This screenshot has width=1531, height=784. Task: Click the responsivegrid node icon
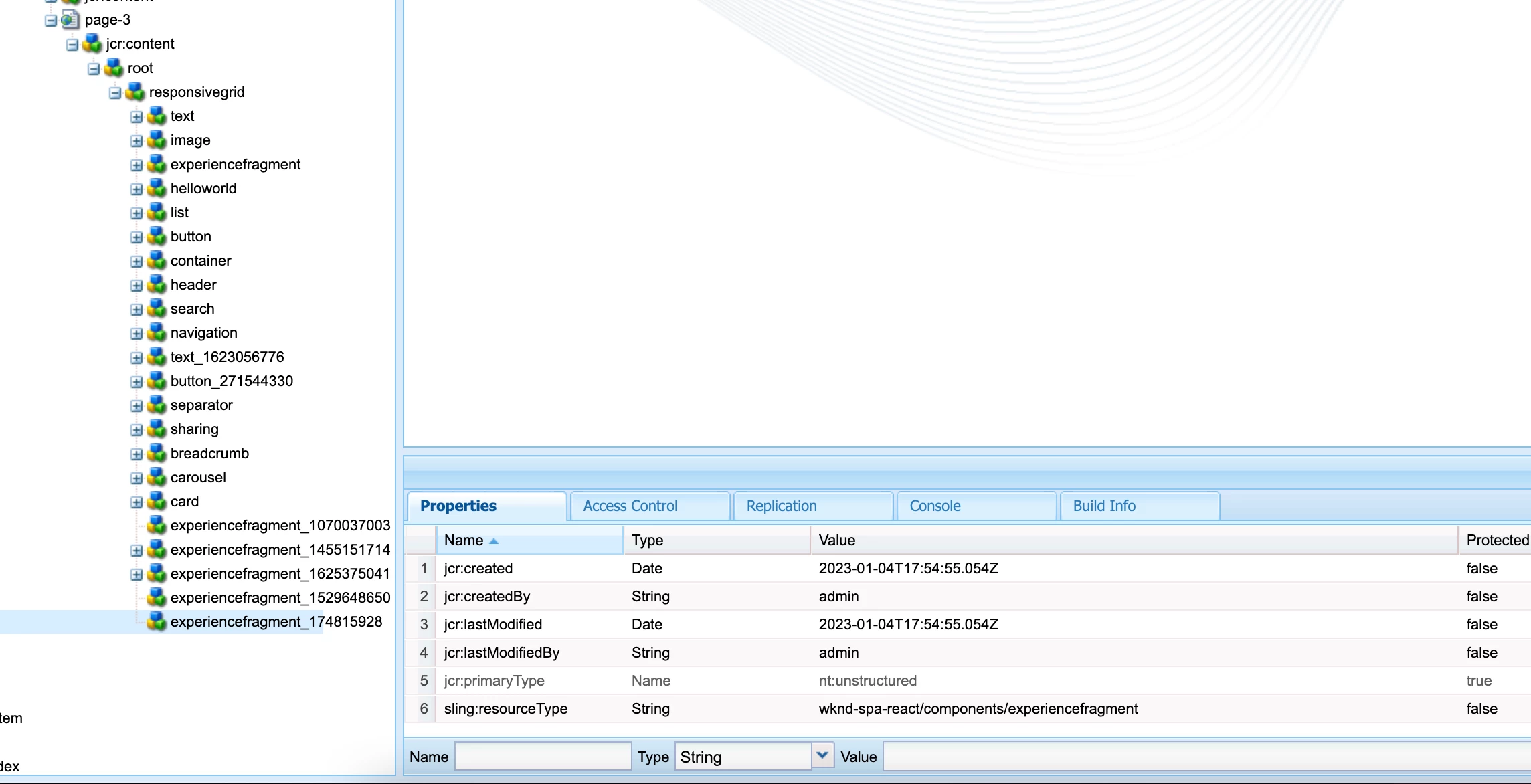134,92
